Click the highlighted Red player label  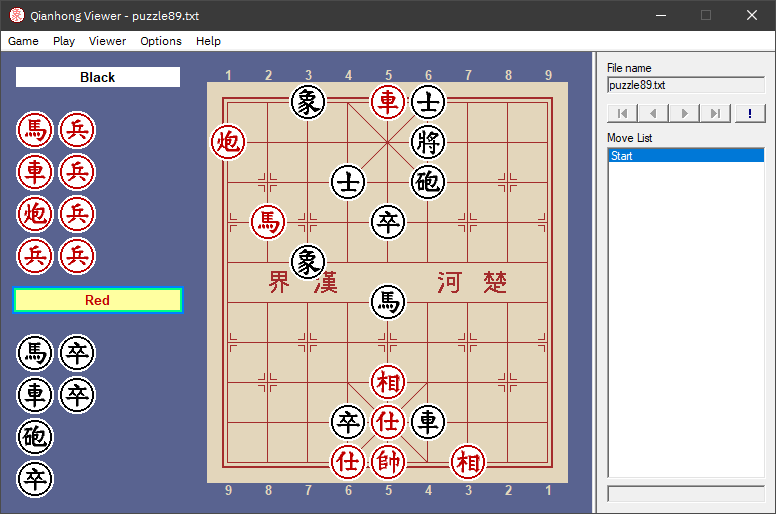pos(98,300)
